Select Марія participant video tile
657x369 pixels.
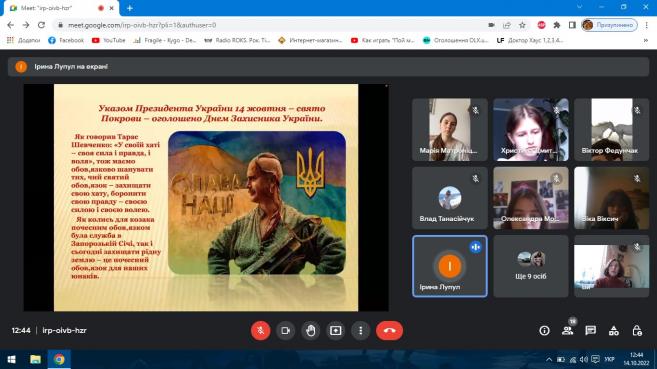tap(450, 129)
